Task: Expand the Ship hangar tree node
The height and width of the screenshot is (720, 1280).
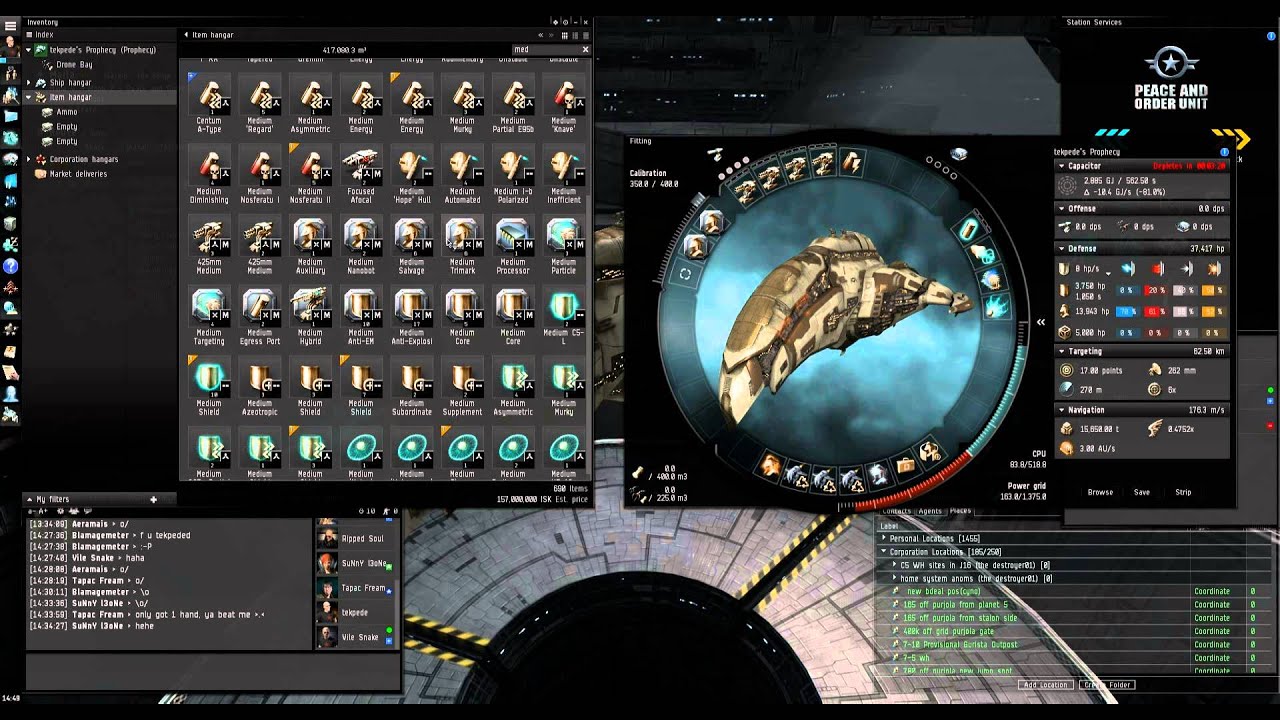Action: click(x=29, y=83)
